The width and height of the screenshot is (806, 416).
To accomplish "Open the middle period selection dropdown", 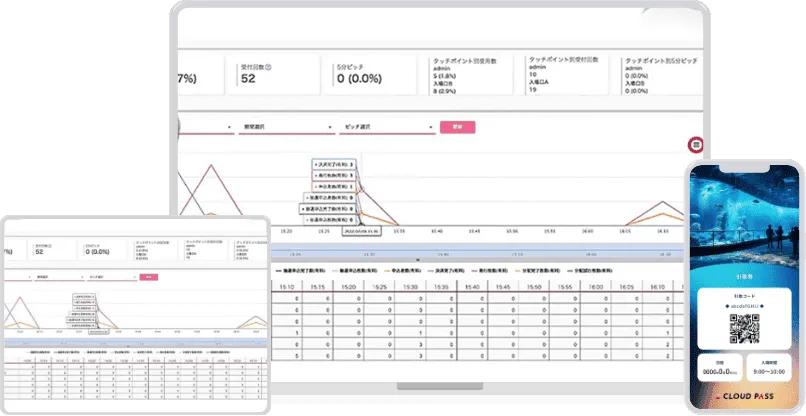I will click(x=284, y=128).
